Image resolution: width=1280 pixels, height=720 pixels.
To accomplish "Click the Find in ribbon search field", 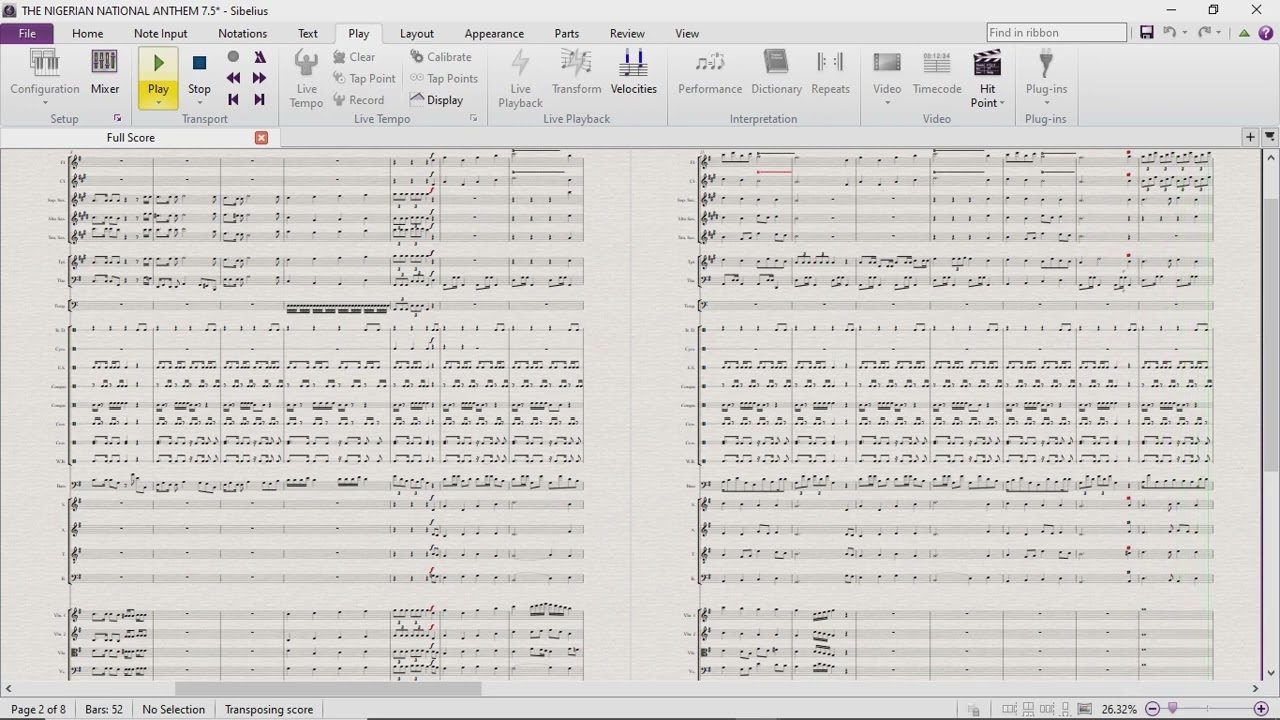I will (x=1057, y=33).
